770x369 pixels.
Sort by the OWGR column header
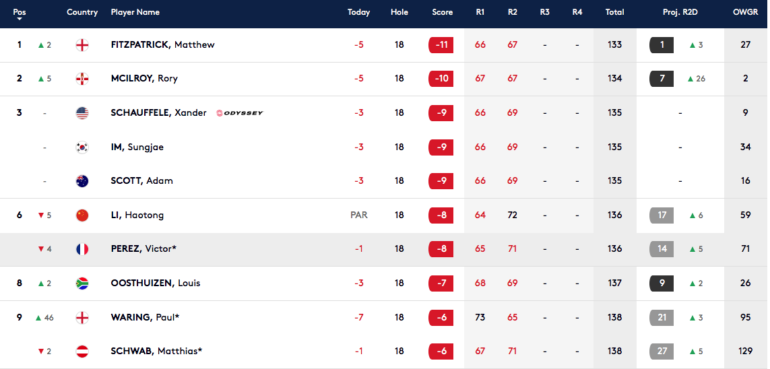click(745, 12)
